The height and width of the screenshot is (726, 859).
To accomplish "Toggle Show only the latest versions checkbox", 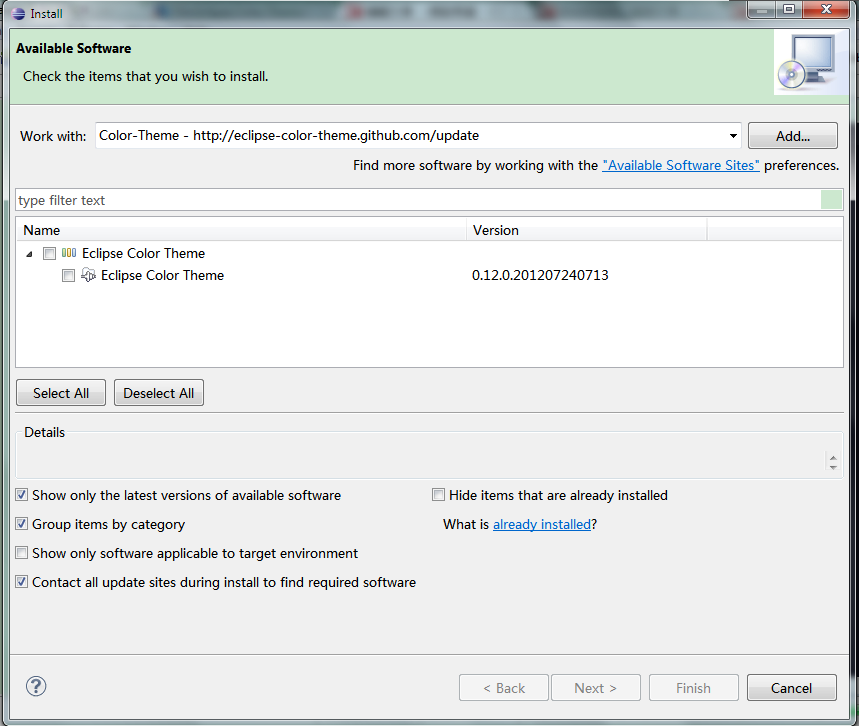I will [21, 495].
